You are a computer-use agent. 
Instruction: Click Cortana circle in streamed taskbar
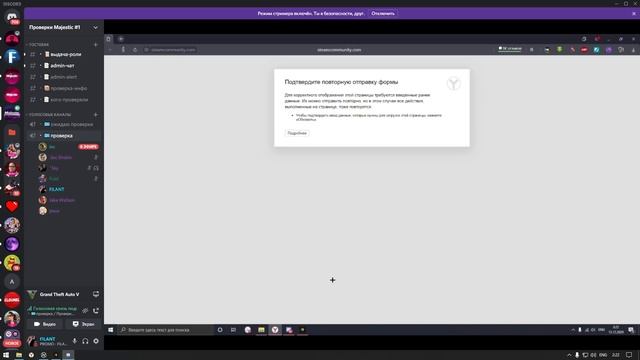click(220, 330)
